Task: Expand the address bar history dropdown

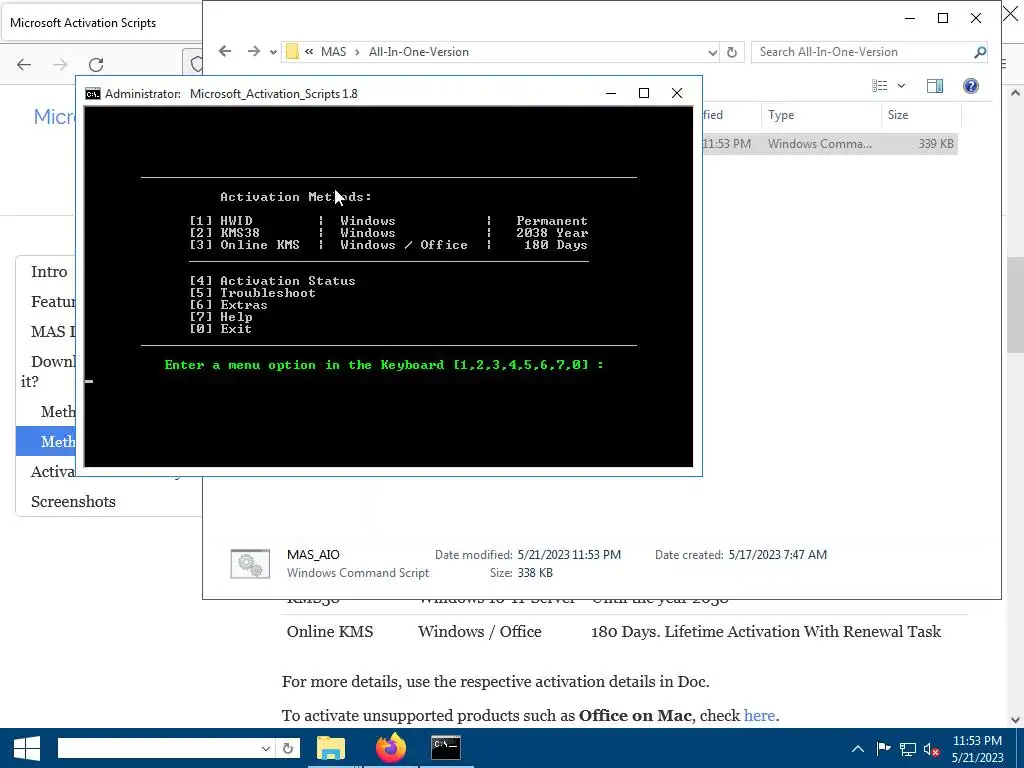Action: [x=712, y=52]
